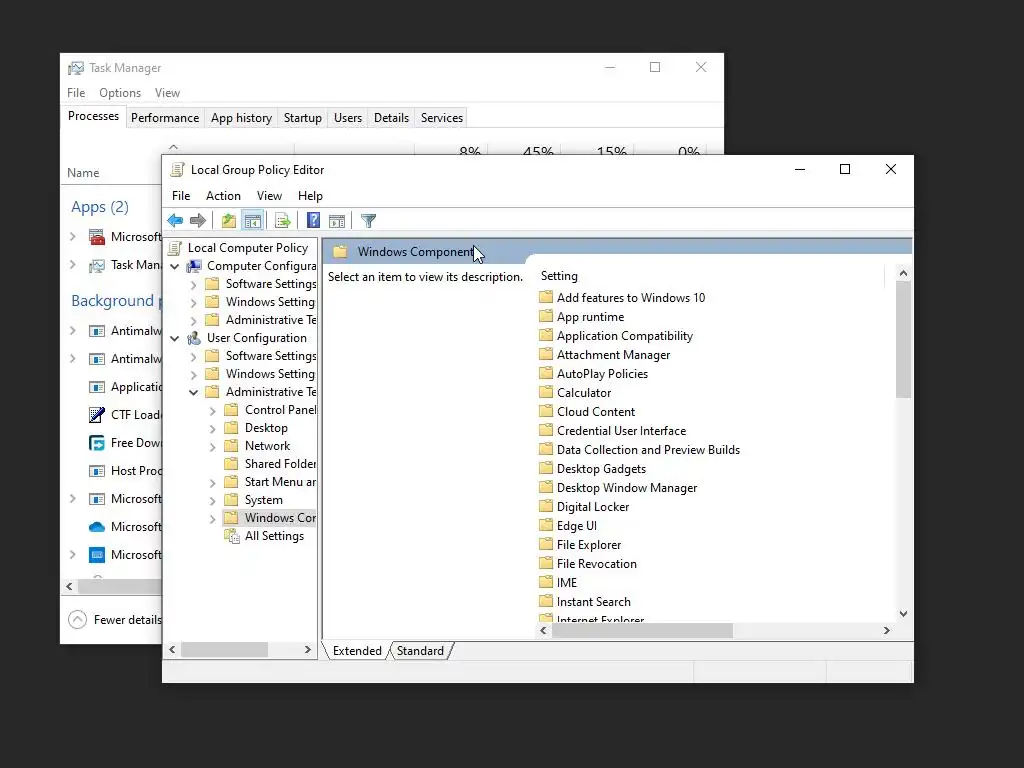Expand the Windows Components tree node
The image size is (1024, 768).
(212, 519)
